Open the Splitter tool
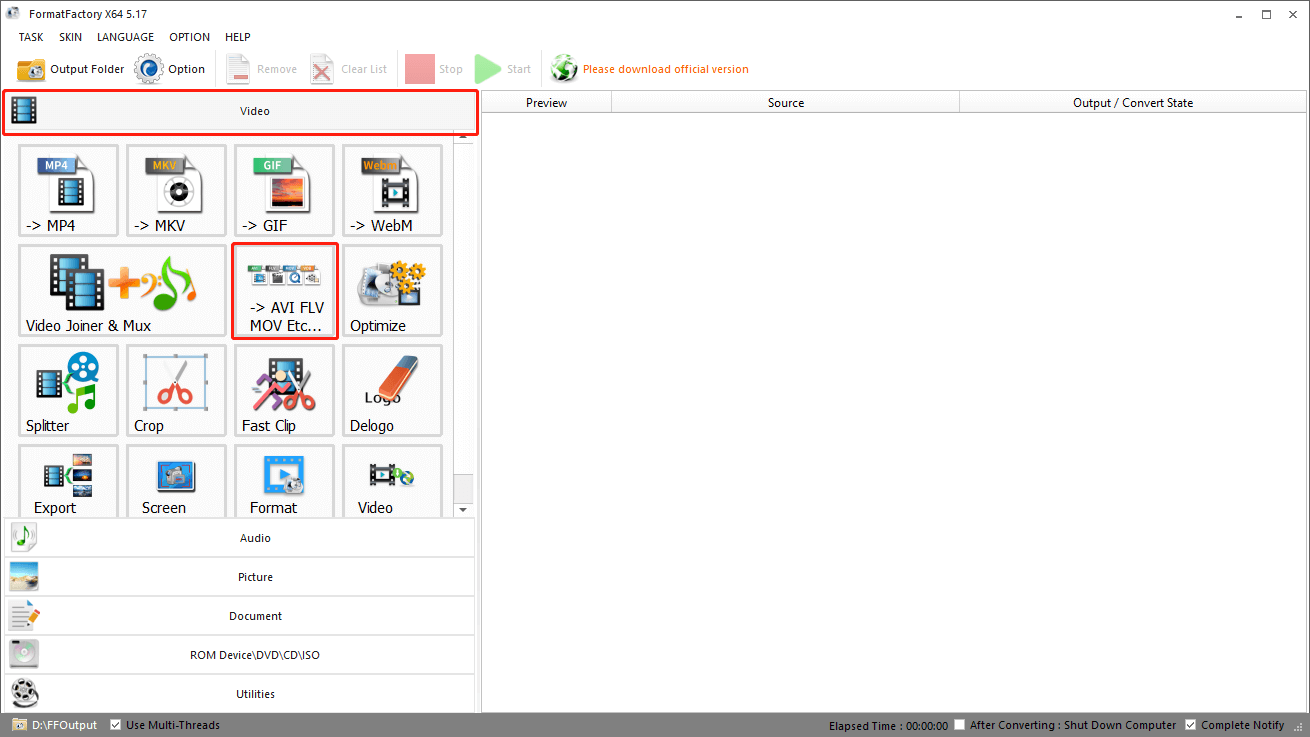 click(x=68, y=390)
